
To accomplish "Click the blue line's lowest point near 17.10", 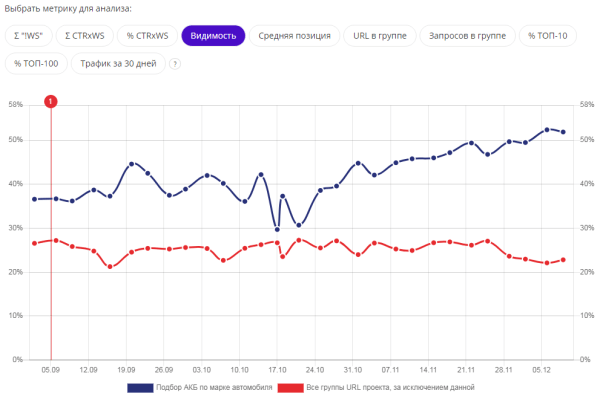I will pos(277,229).
